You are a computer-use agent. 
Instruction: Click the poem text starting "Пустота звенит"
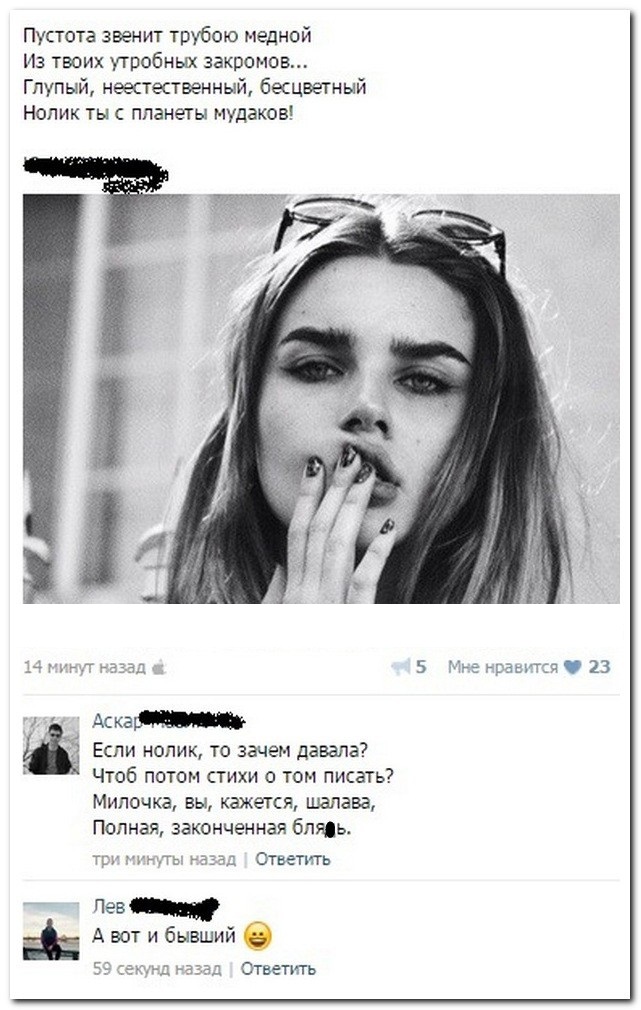coord(195,74)
